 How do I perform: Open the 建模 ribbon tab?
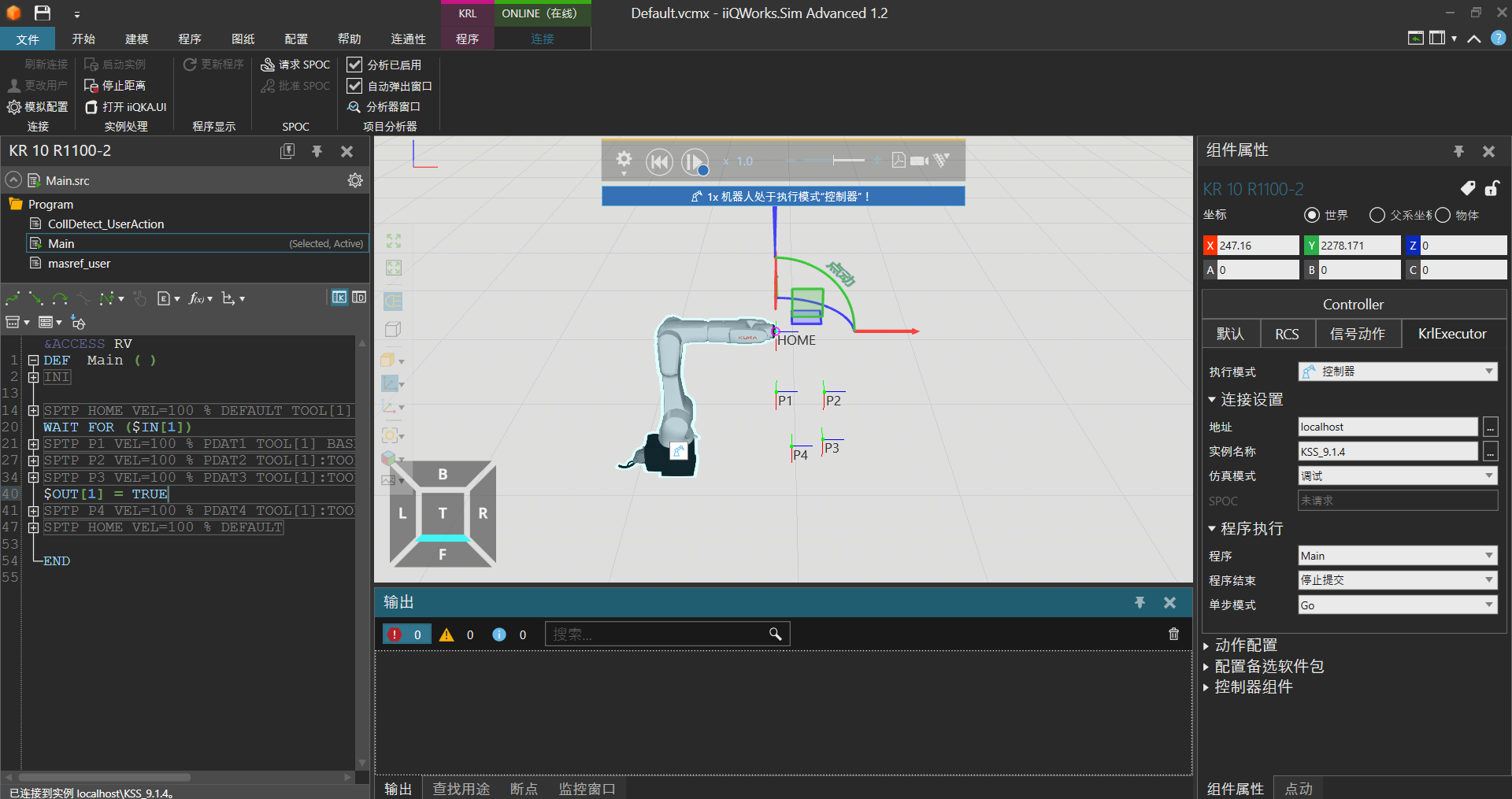(136, 39)
